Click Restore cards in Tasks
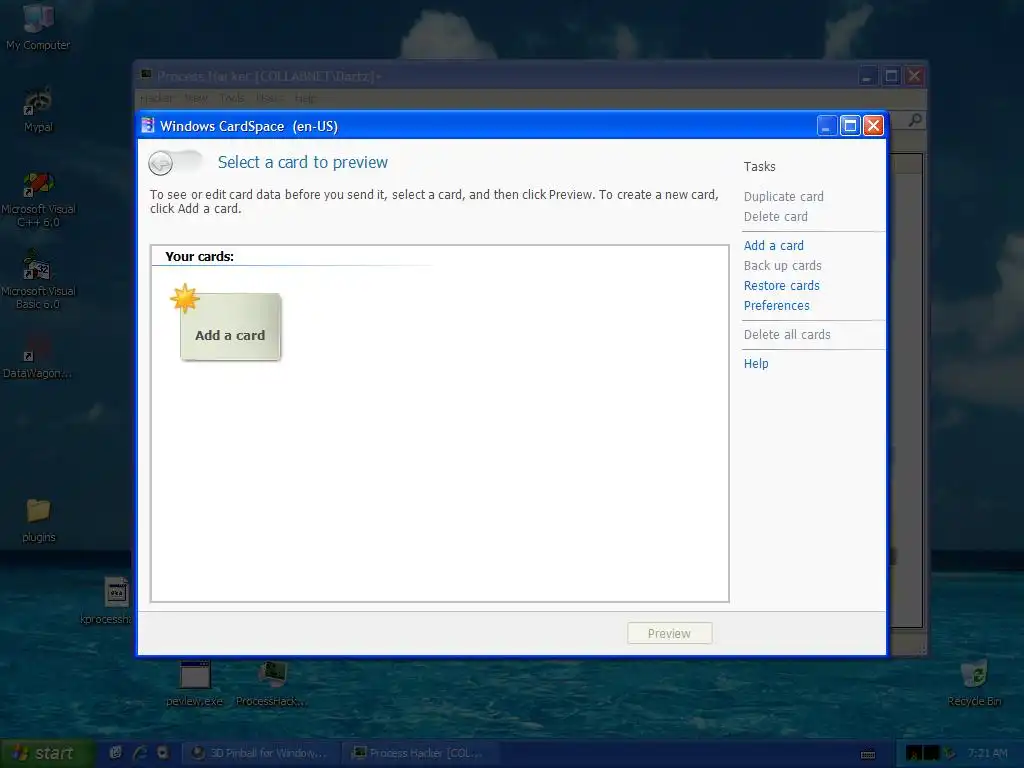This screenshot has width=1024, height=768. [781, 285]
